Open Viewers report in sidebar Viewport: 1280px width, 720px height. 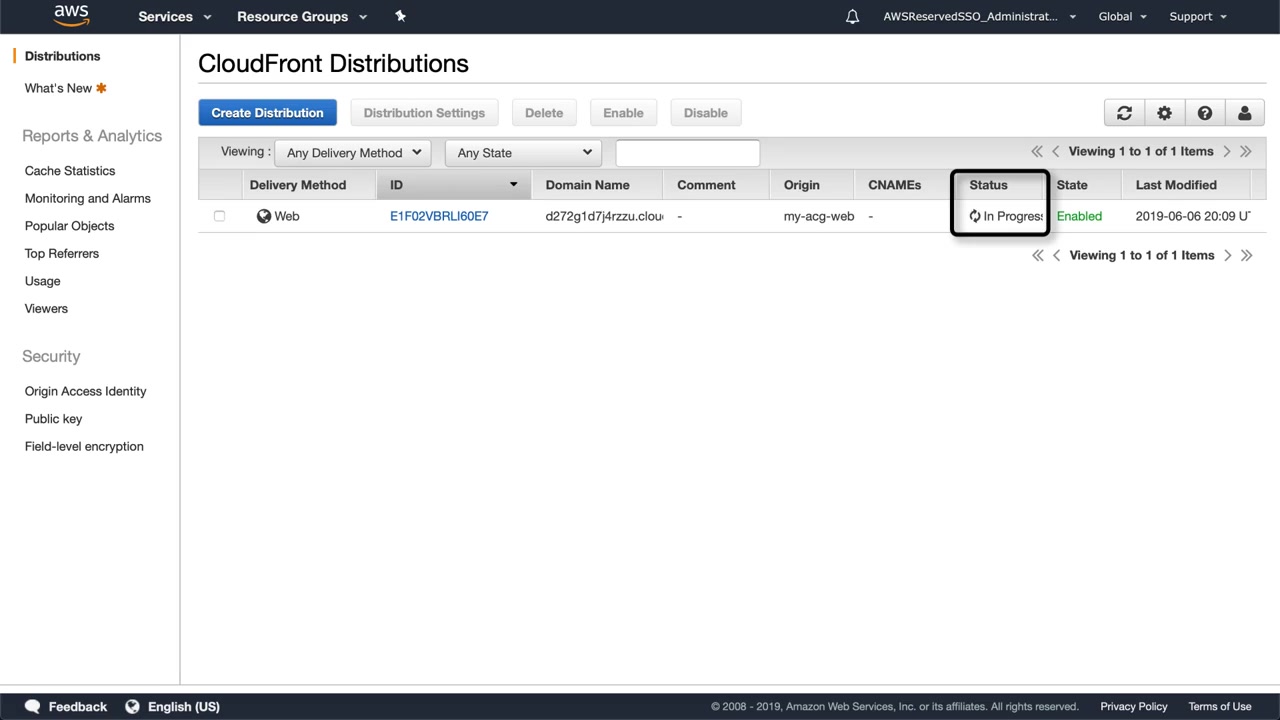pos(46,308)
